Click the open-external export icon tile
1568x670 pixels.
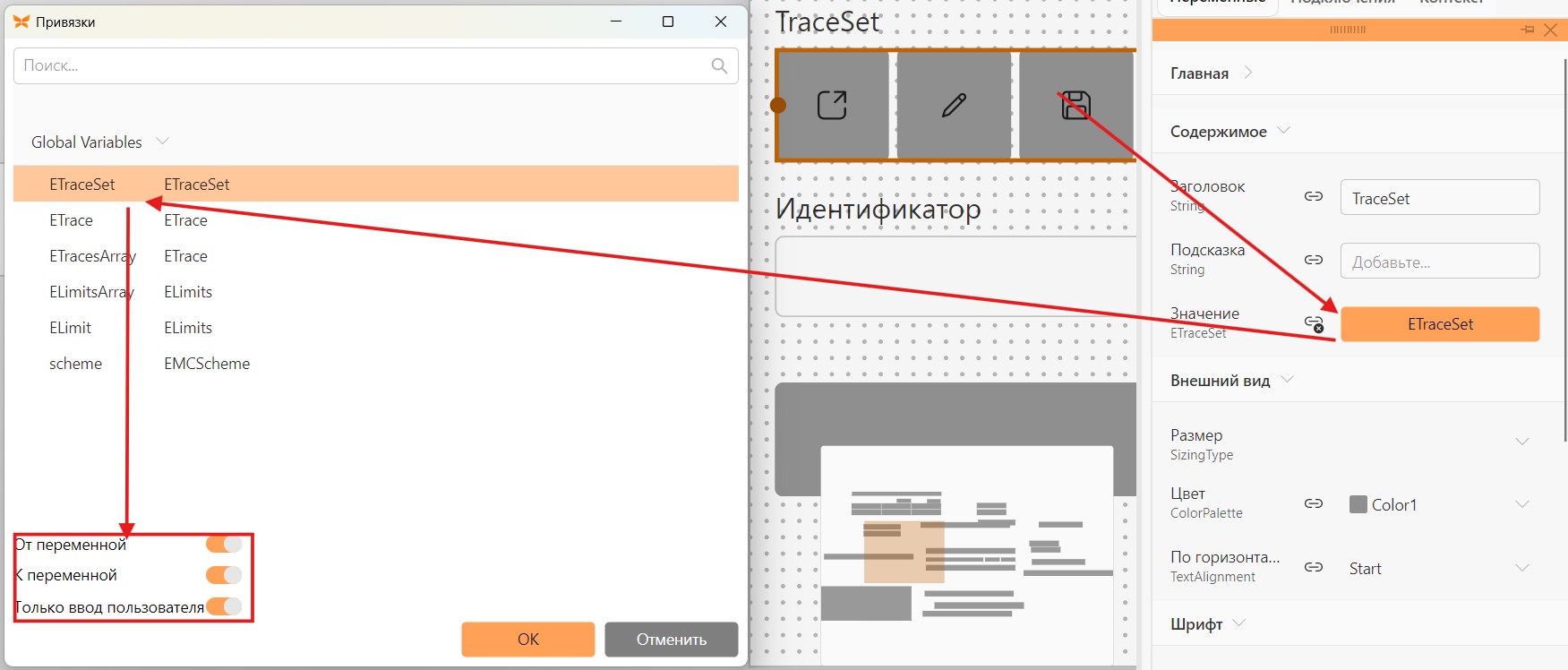coord(832,105)
